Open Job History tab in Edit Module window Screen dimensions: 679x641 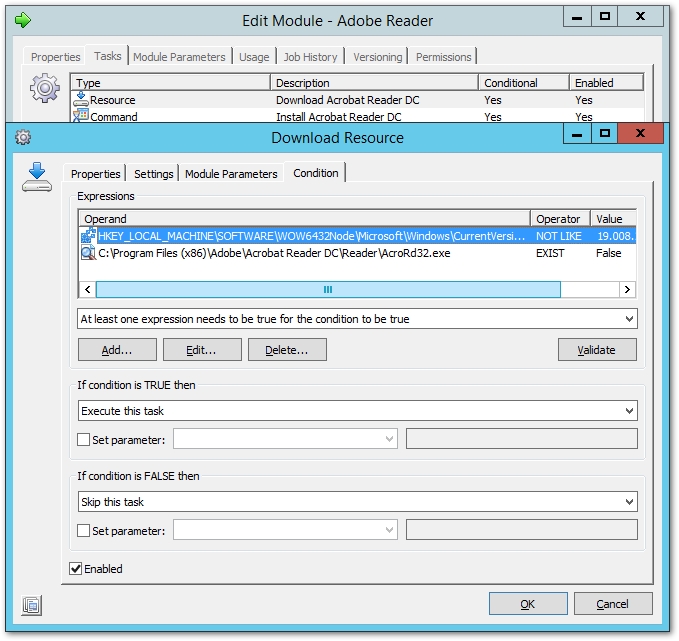(310, 57)
